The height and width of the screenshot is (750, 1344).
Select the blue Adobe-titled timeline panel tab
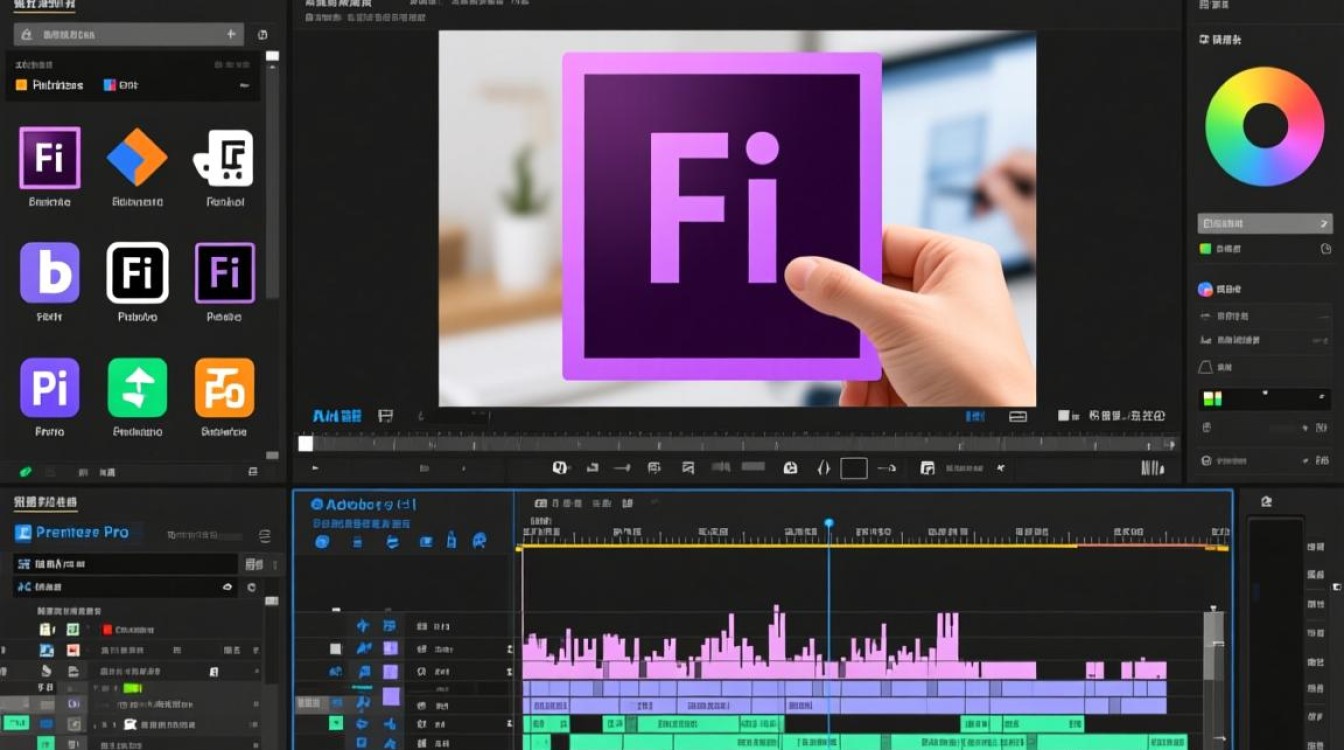[x=363, y=505]
